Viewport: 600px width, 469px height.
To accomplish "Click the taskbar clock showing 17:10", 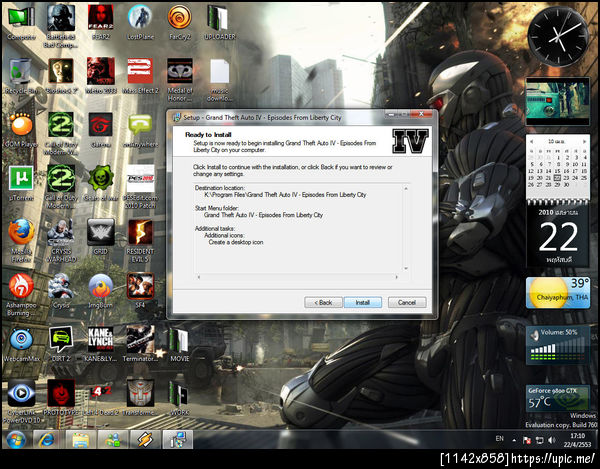I will pyautogui.click(x=577, y=440).
